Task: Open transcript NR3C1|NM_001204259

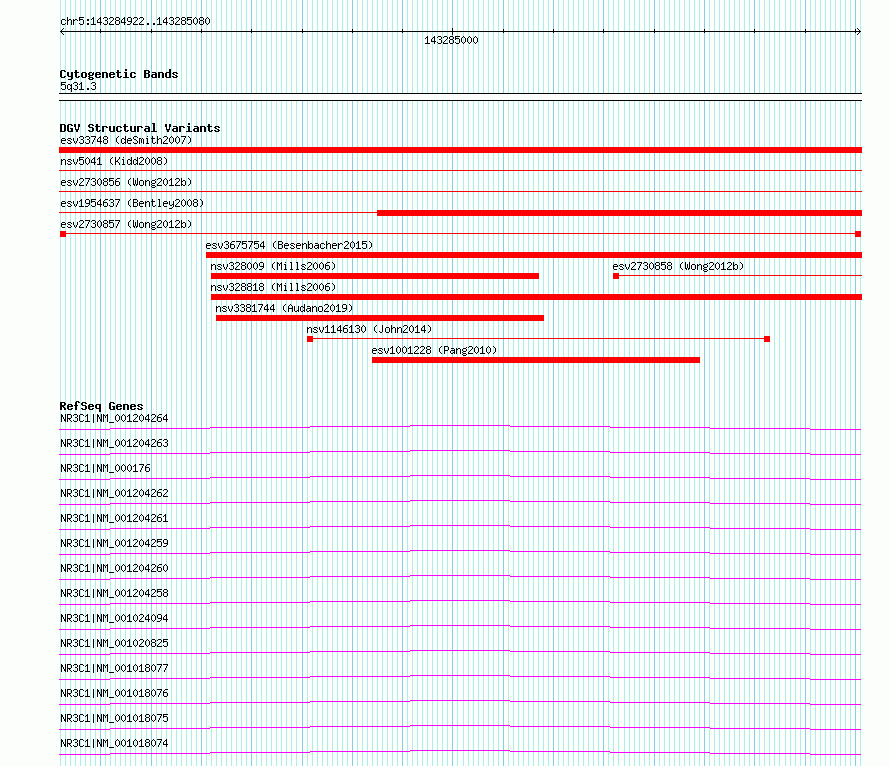Action: tap(114, 543)
